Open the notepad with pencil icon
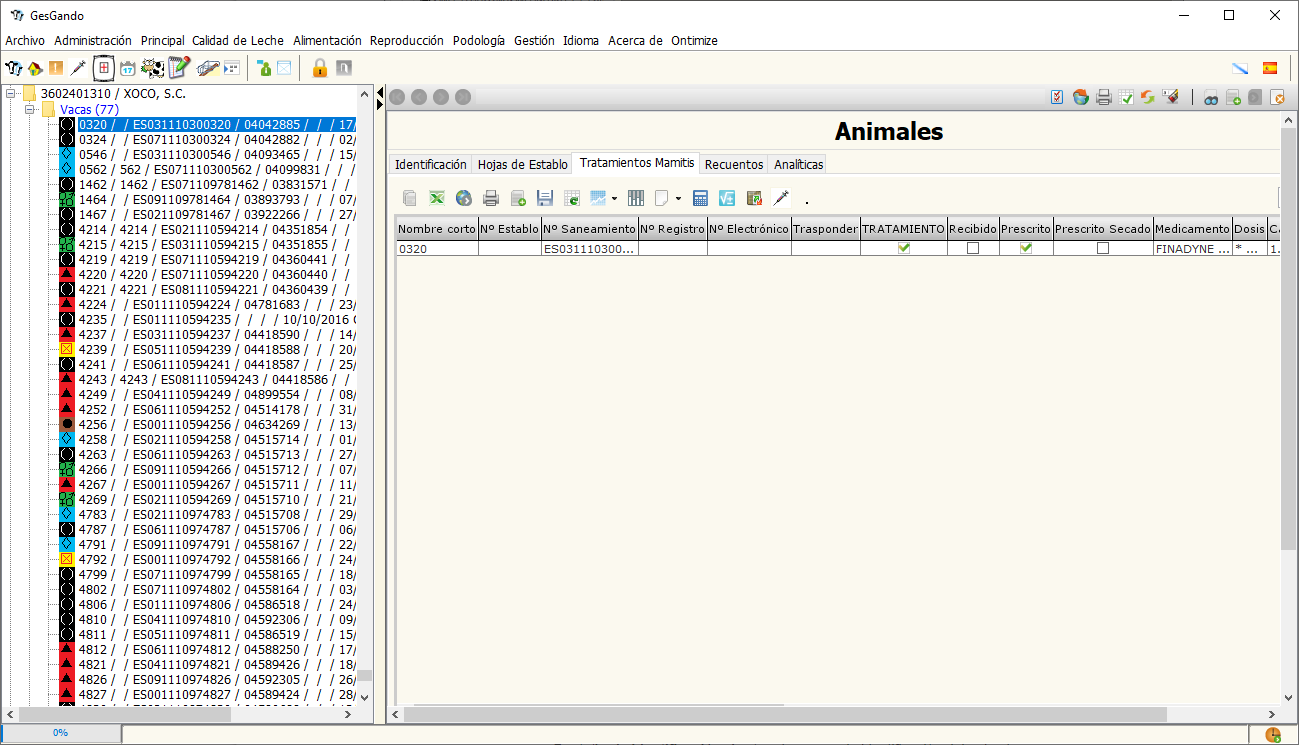The image size is (1299, 745). pyautogui.click(x=180, y=68)
